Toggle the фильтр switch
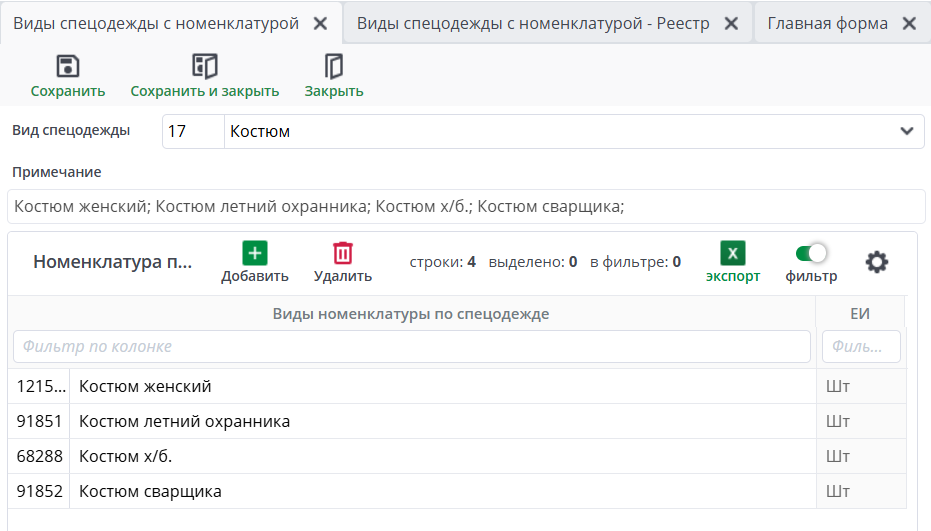Image resolution: width=931 pixels, height=531 pixels. (x=812, y=254)
